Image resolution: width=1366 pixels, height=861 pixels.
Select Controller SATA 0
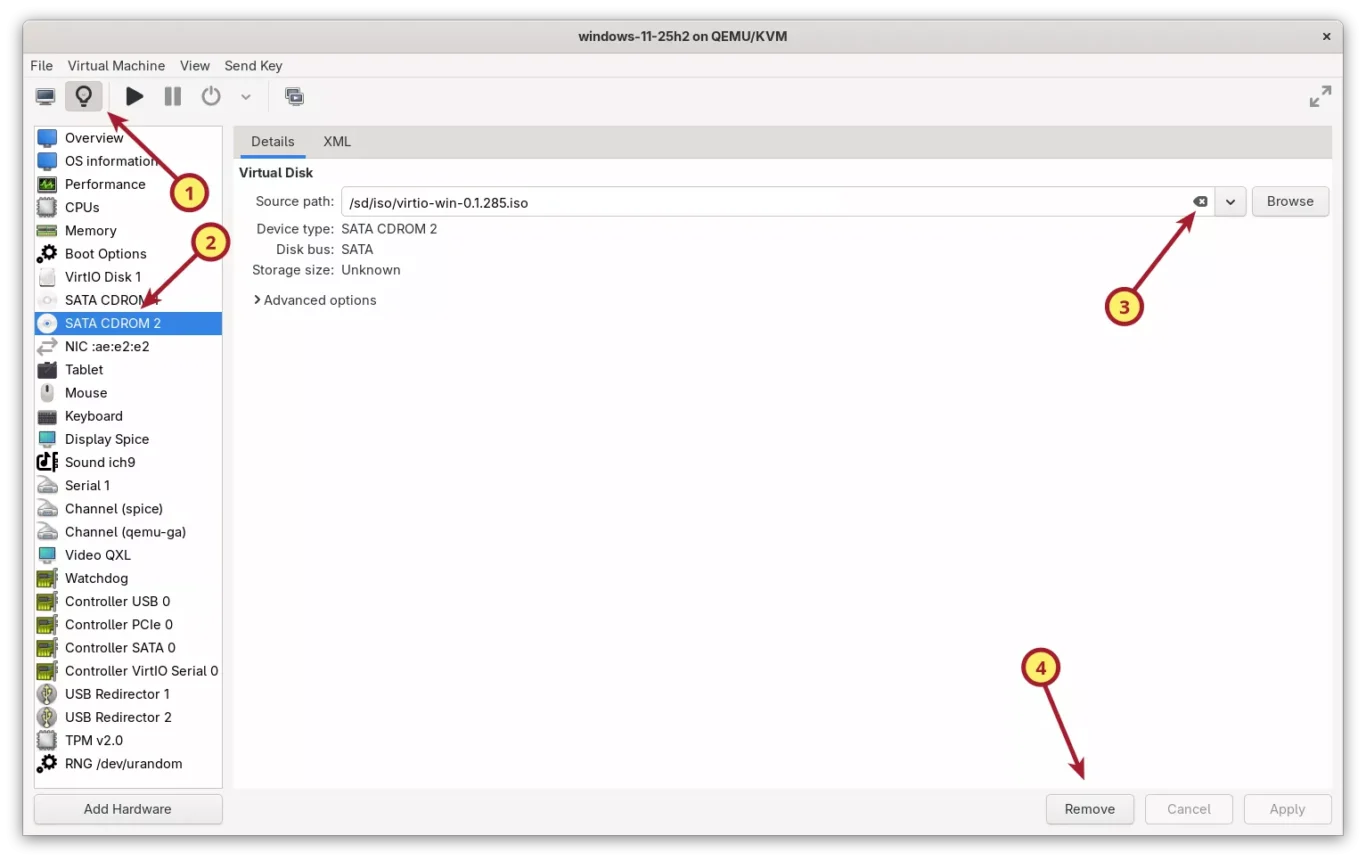pos(128,647)
